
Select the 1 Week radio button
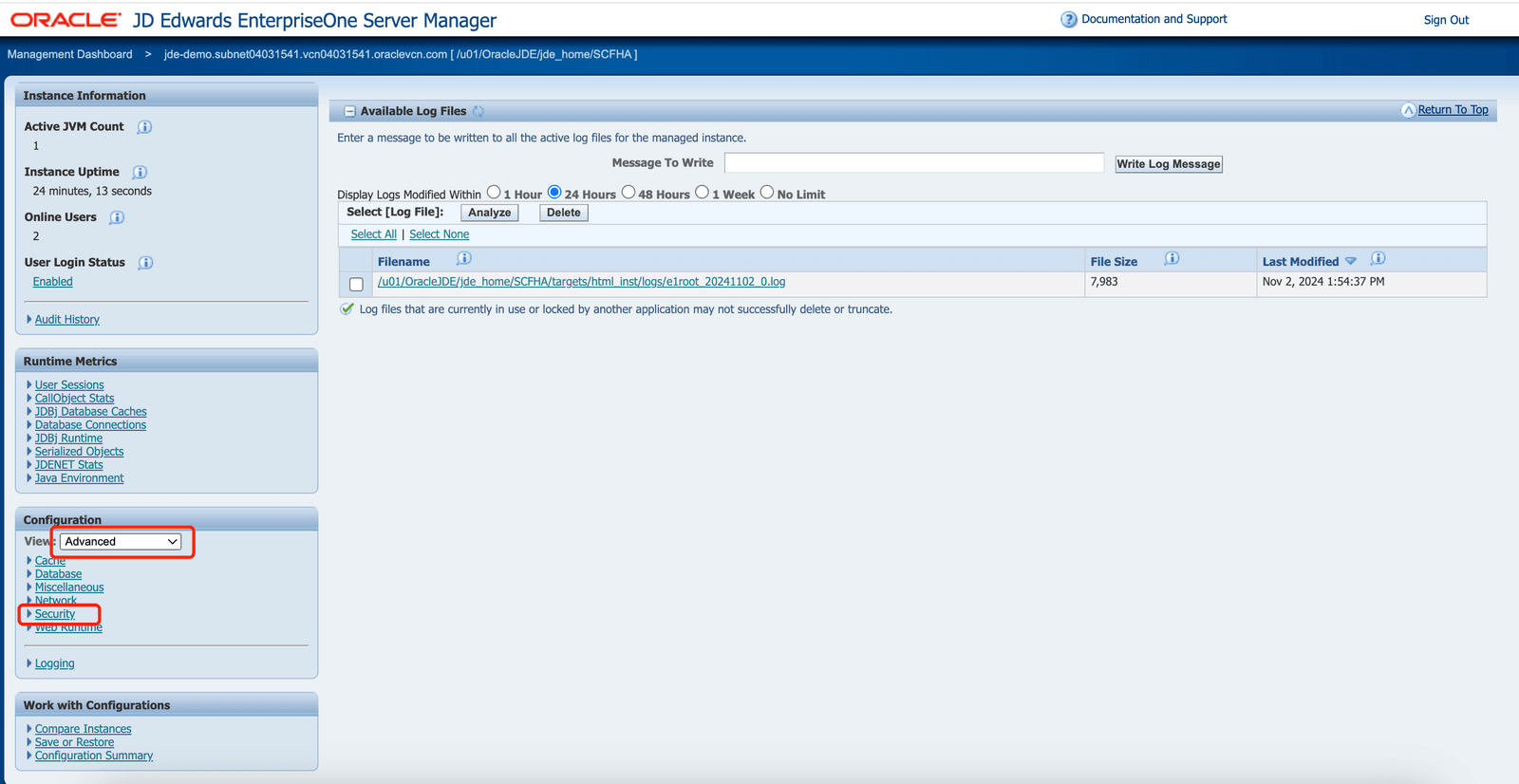coord(702,192)
